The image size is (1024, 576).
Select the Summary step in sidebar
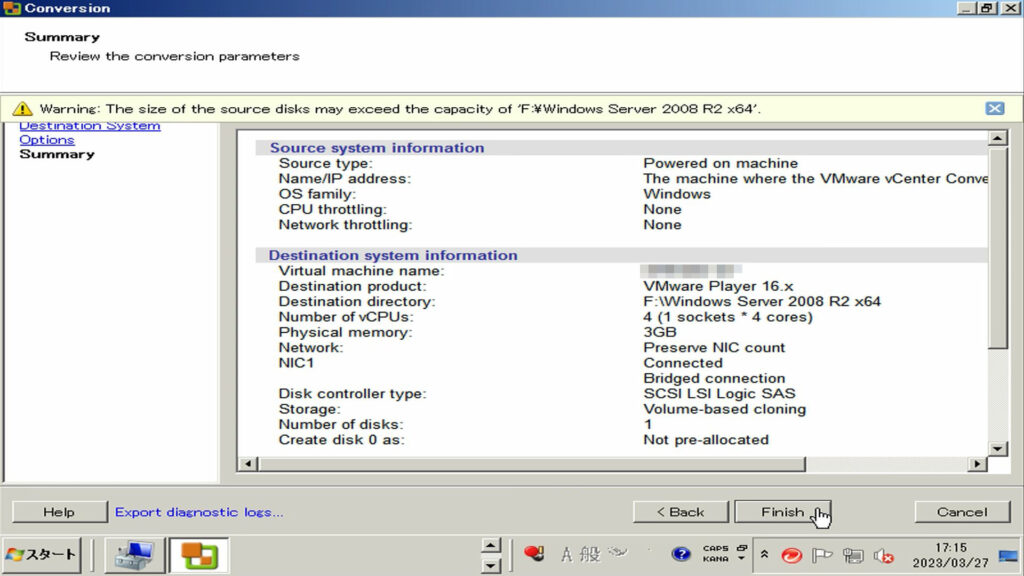[x=57, y=154]
